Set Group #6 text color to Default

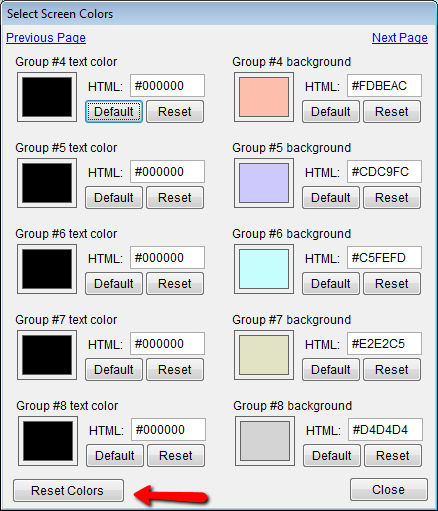click(x=114, y=284)
